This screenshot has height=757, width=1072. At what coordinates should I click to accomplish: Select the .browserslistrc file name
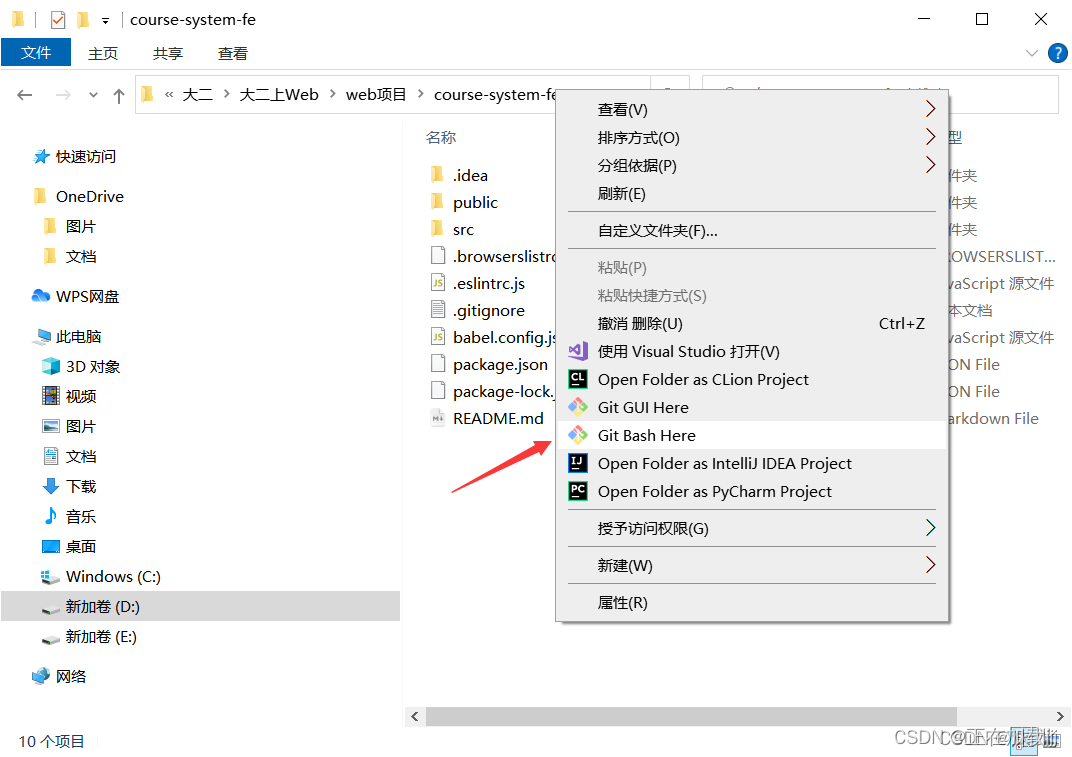click(504, 256)
